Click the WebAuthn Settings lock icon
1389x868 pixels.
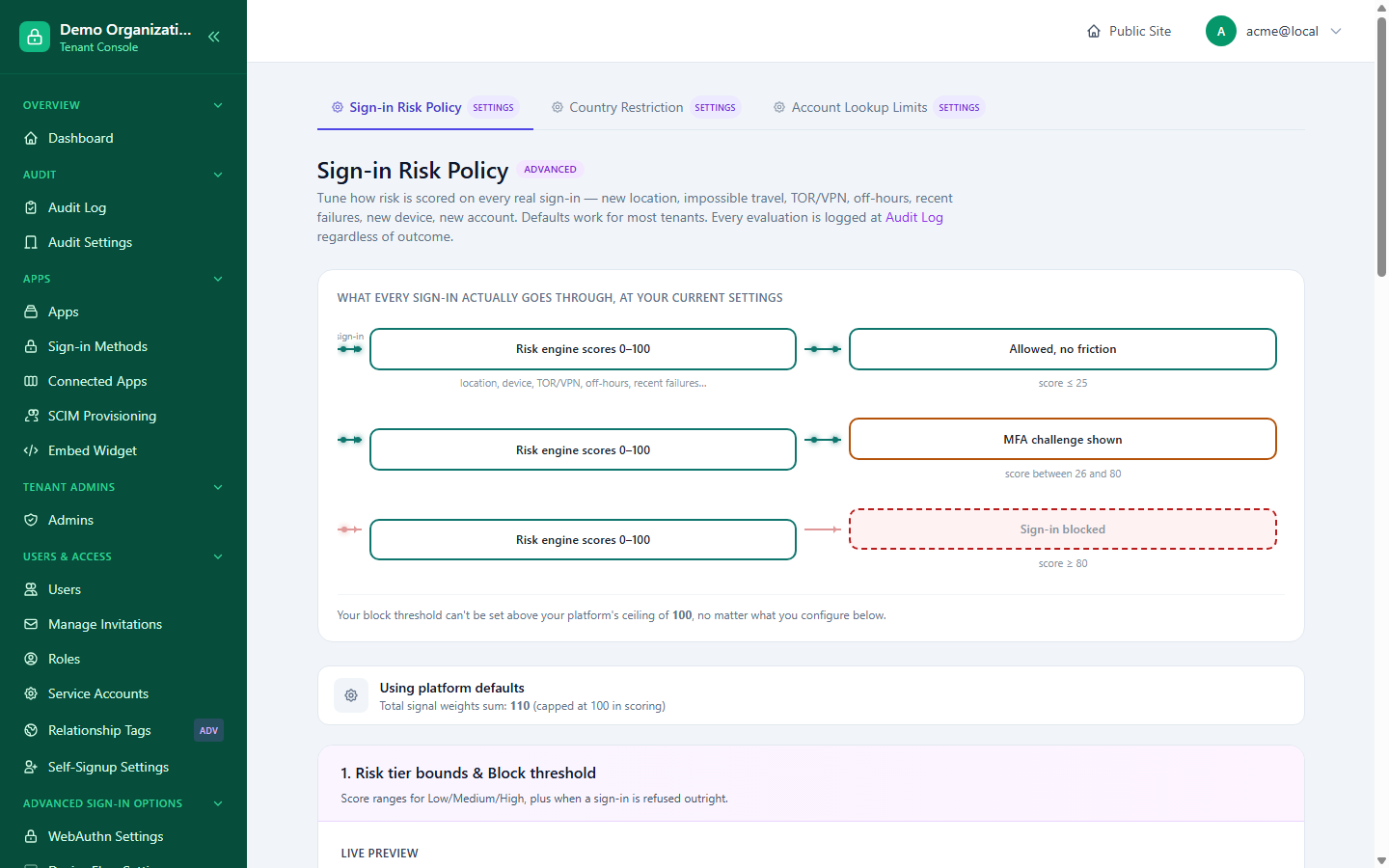coord(31,836)
